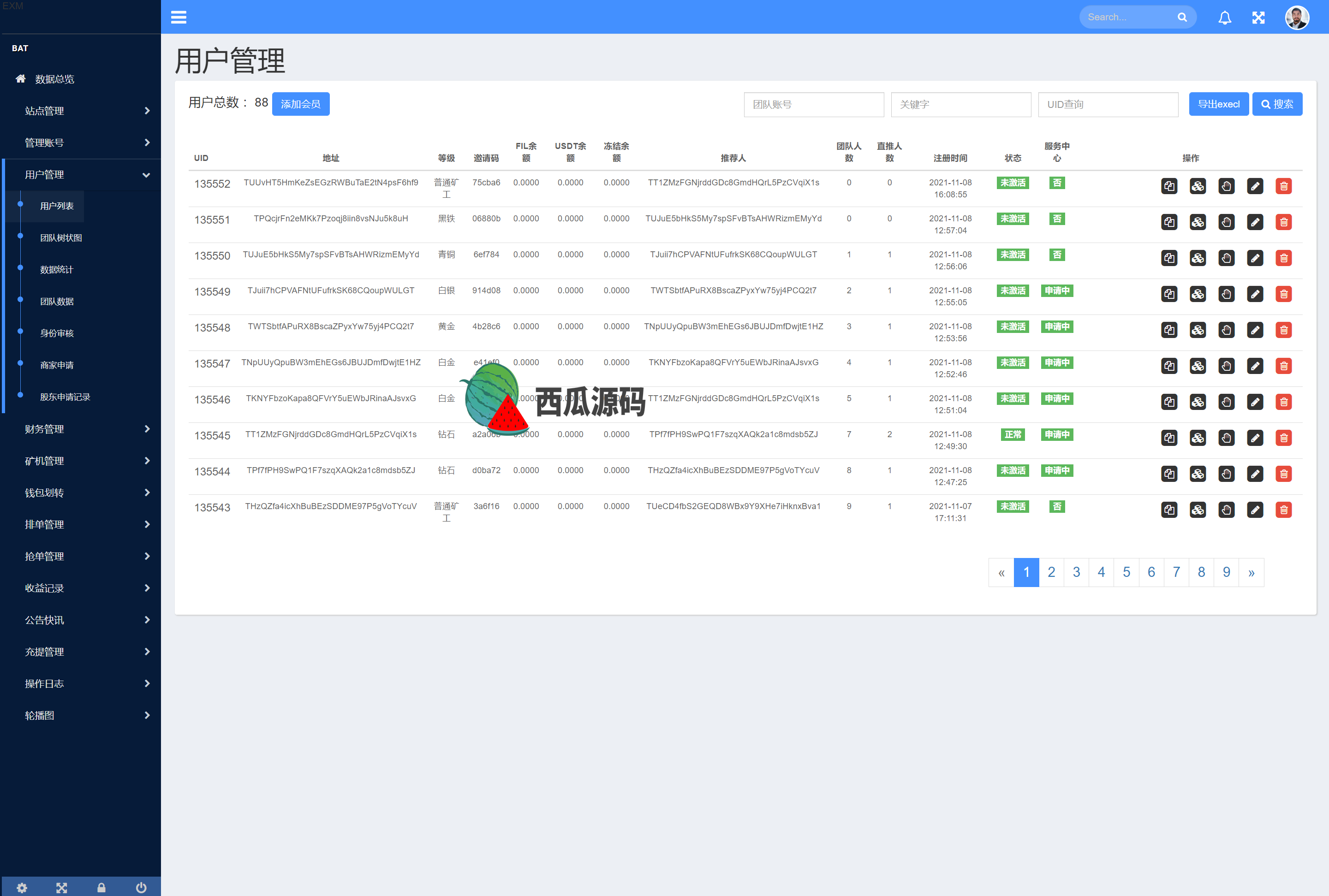
Task: Open 团队数据 submenu item
Action: [57, 302]
